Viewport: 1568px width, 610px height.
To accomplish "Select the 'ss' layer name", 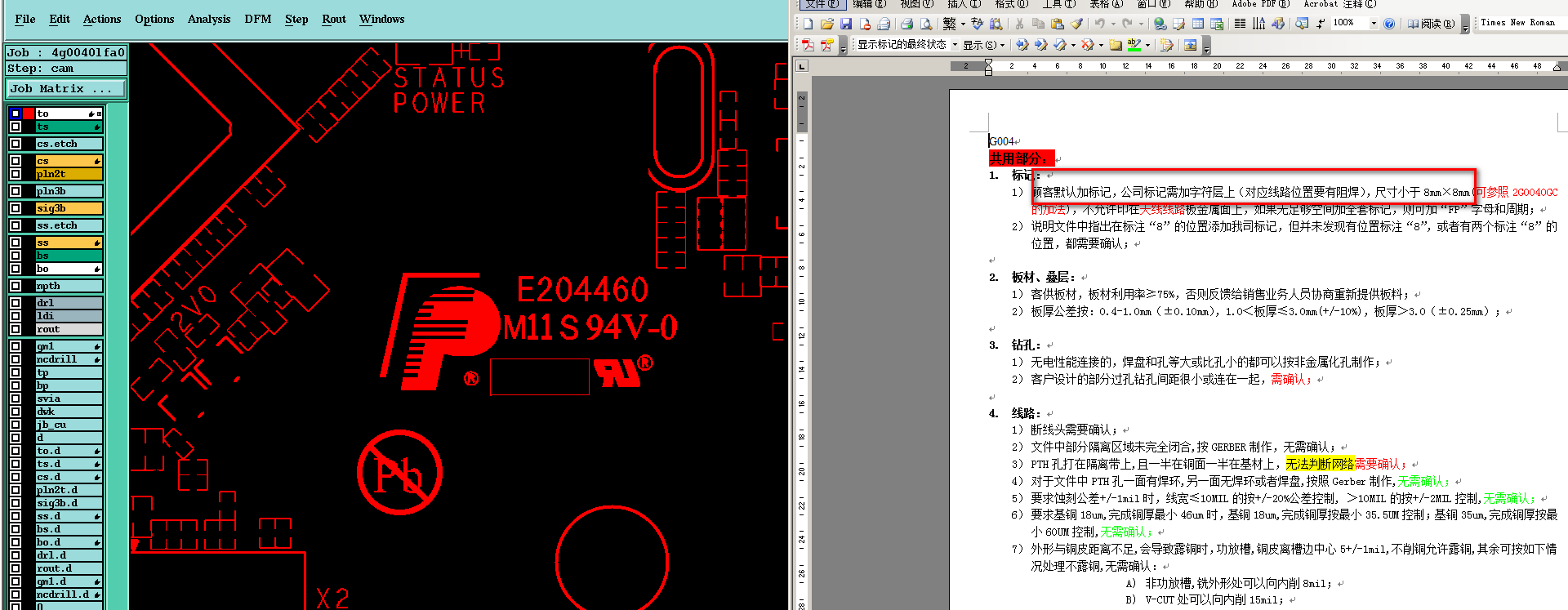I will 69,243.
